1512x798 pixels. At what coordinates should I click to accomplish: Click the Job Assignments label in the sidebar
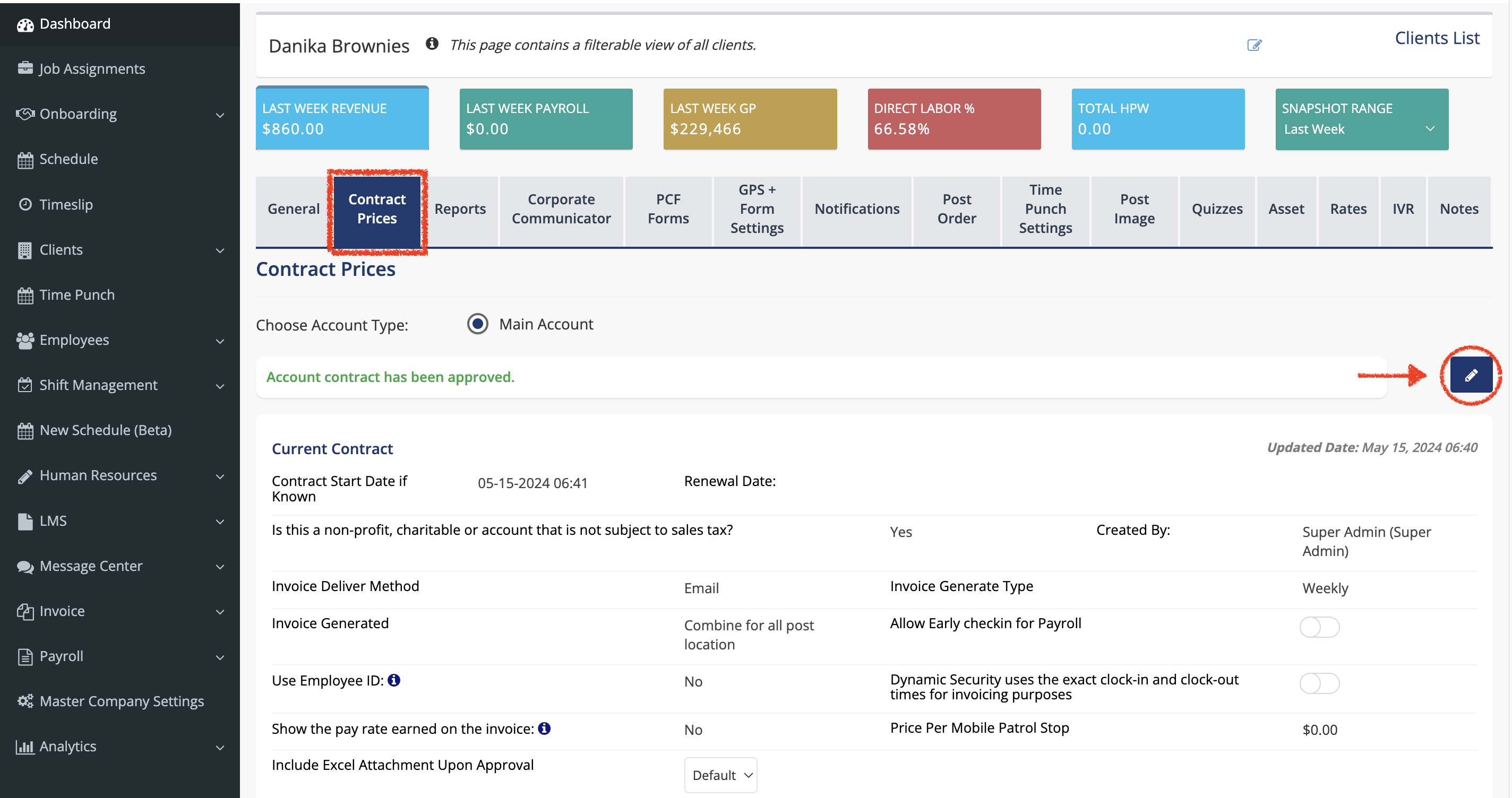click(x=92, y=69)
